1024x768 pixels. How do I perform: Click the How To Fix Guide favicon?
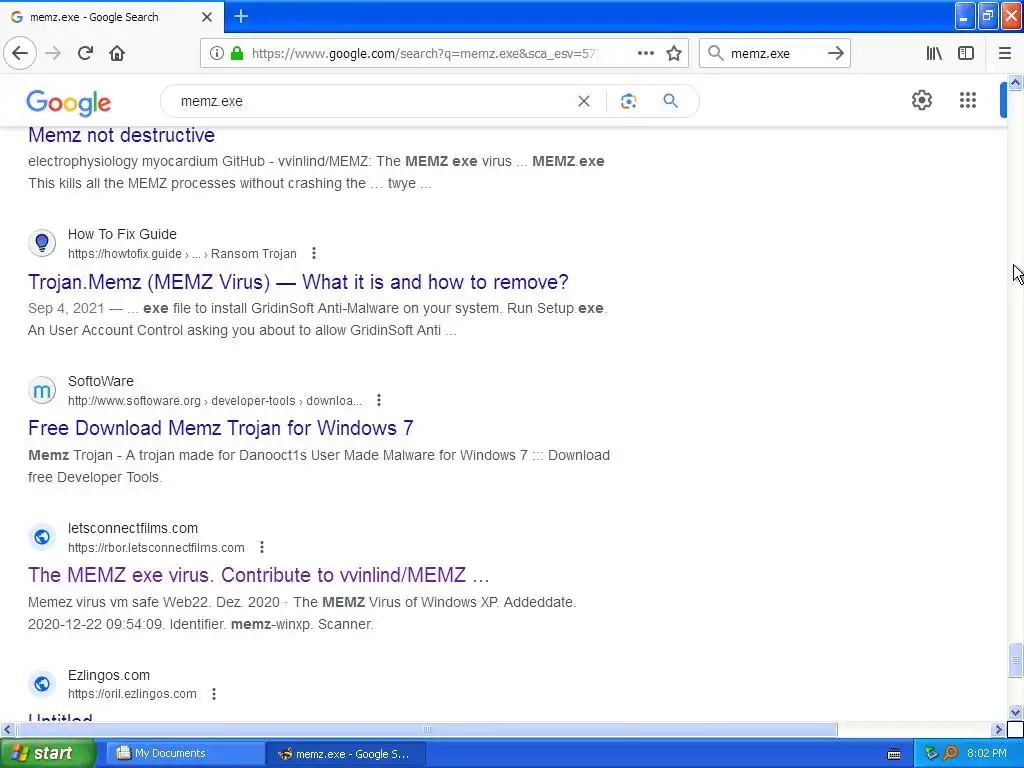42,243
